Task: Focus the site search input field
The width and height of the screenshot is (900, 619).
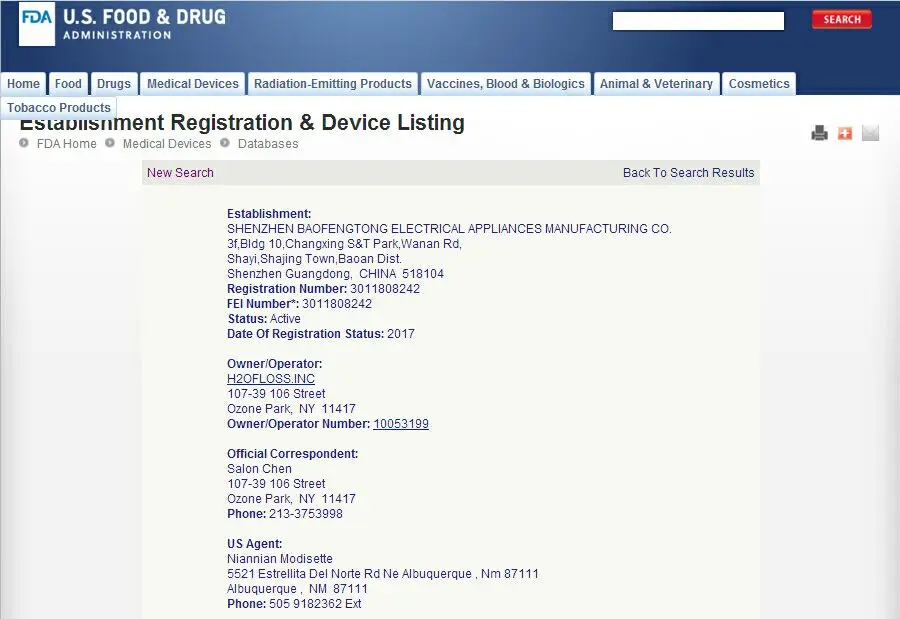Action: point(698,21)
